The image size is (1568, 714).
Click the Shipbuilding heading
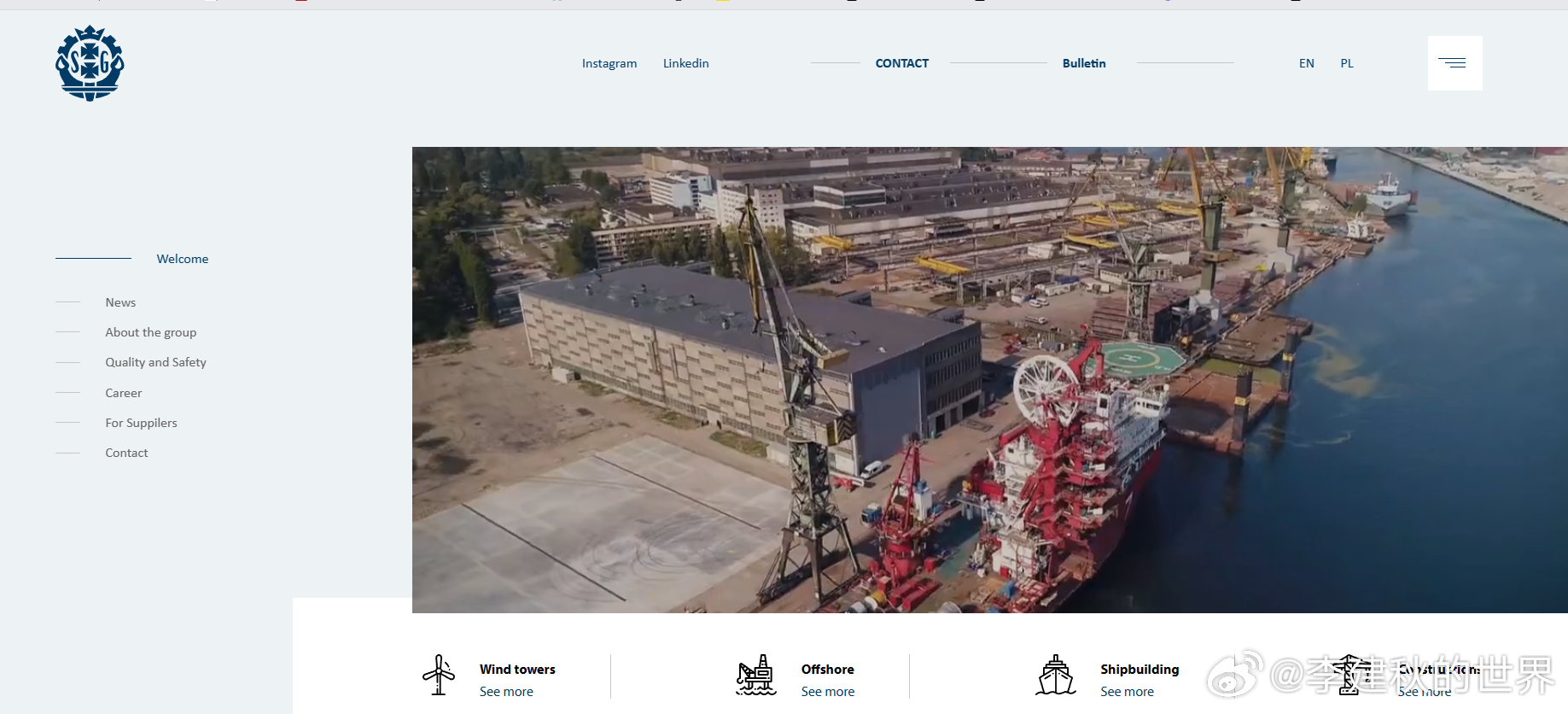(x=1140, y=670)
